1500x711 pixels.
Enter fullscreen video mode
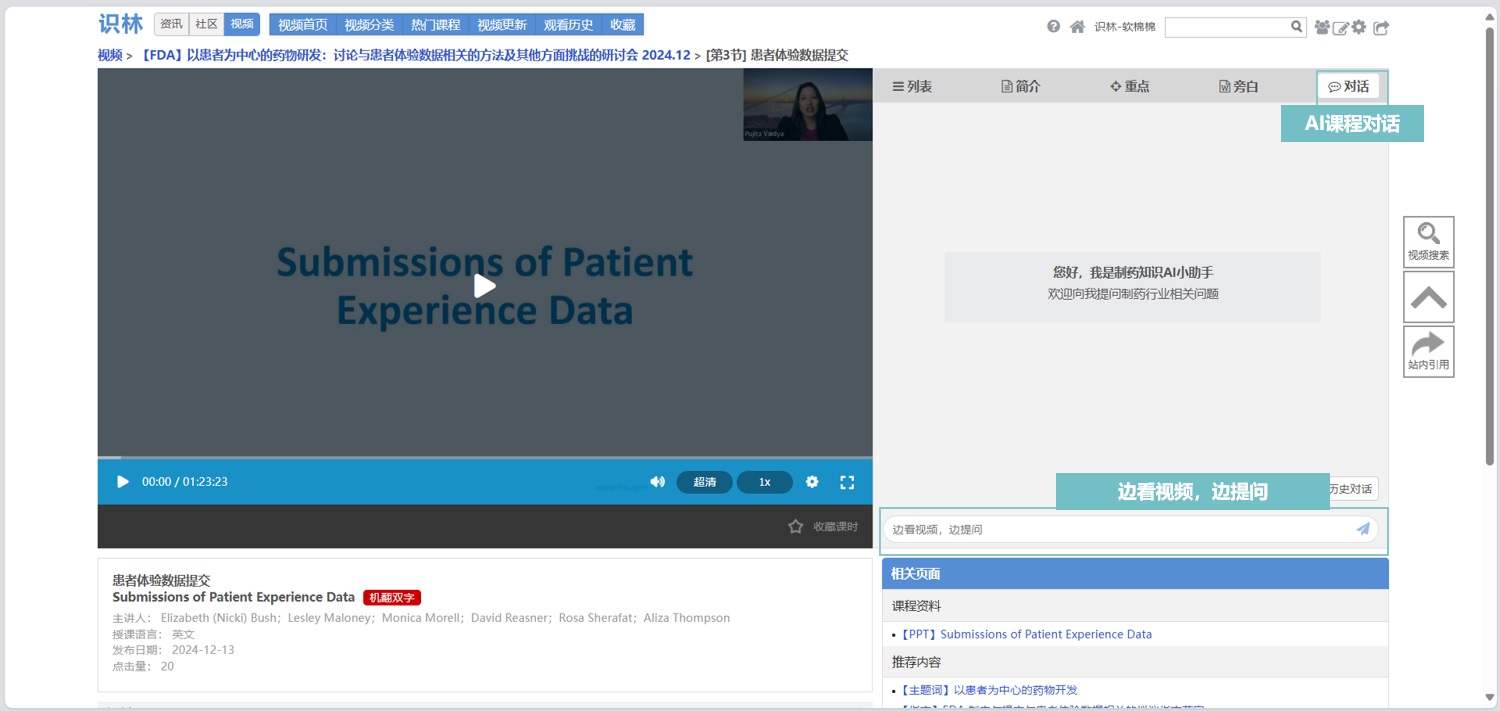click(847, 482)
